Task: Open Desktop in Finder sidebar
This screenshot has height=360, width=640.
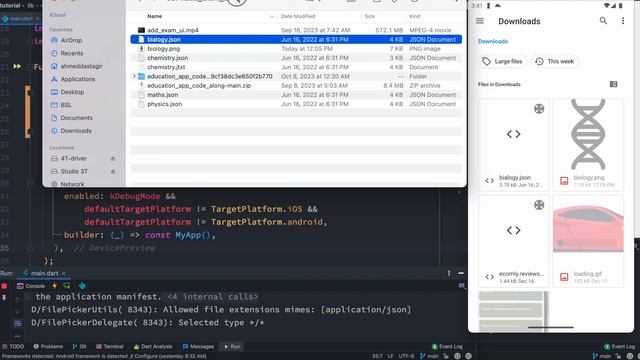Action: [x=67, y=92]
